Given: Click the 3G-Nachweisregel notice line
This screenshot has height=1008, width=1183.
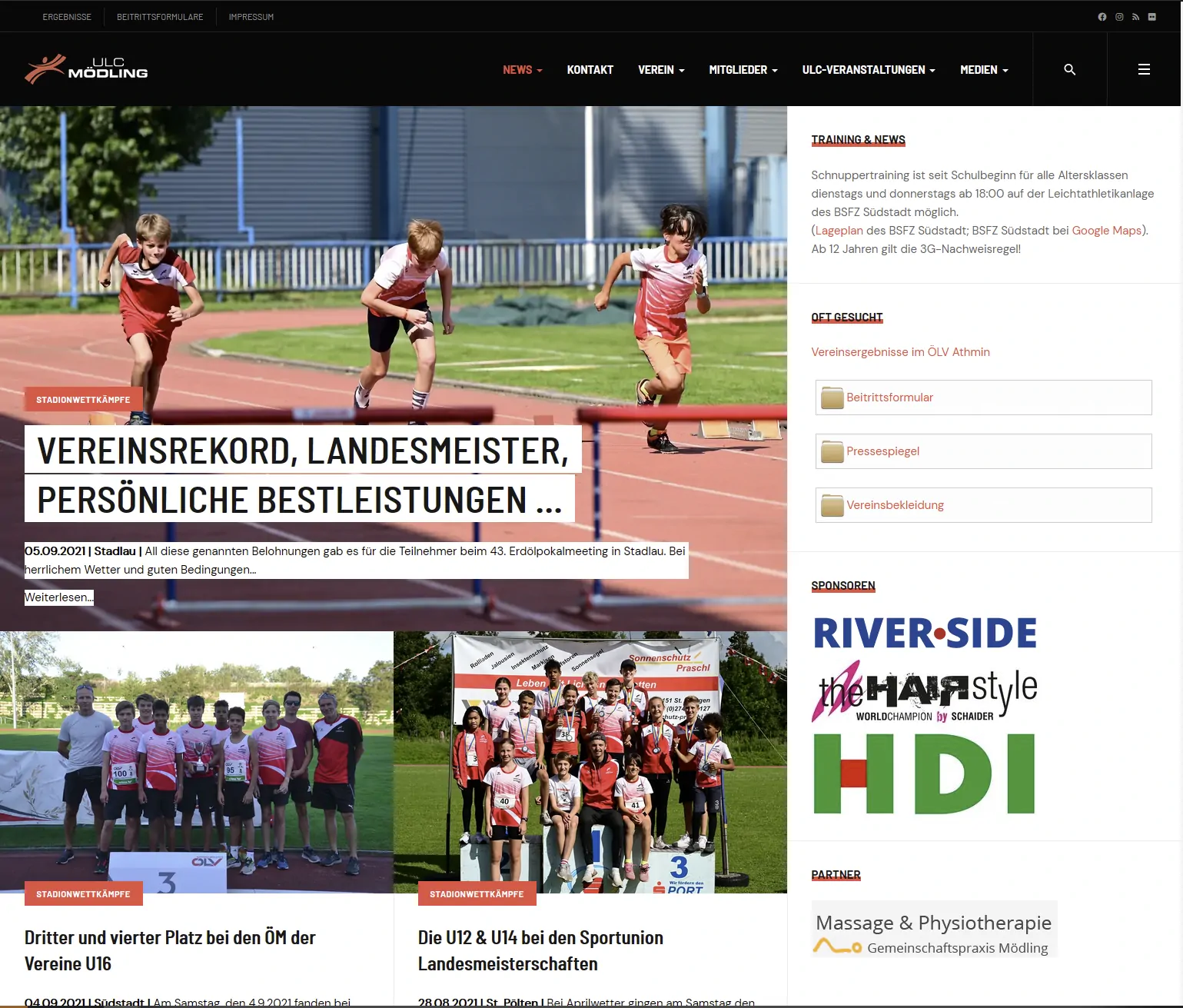Looking at the screenshot, I should coord(916,249).
